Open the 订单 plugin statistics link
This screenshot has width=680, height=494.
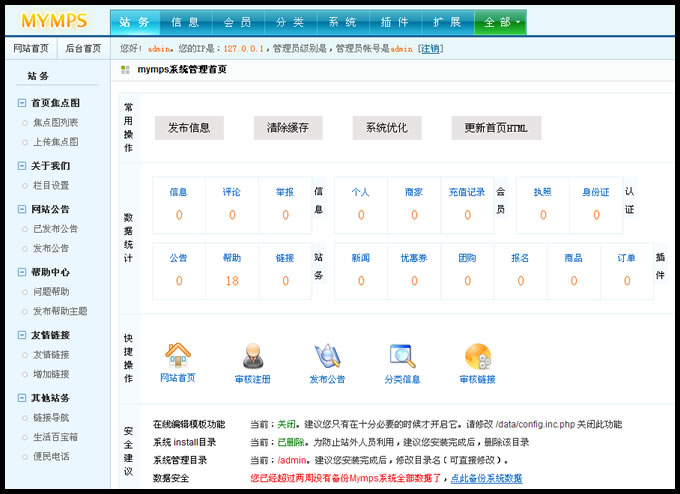pos(626,258)
